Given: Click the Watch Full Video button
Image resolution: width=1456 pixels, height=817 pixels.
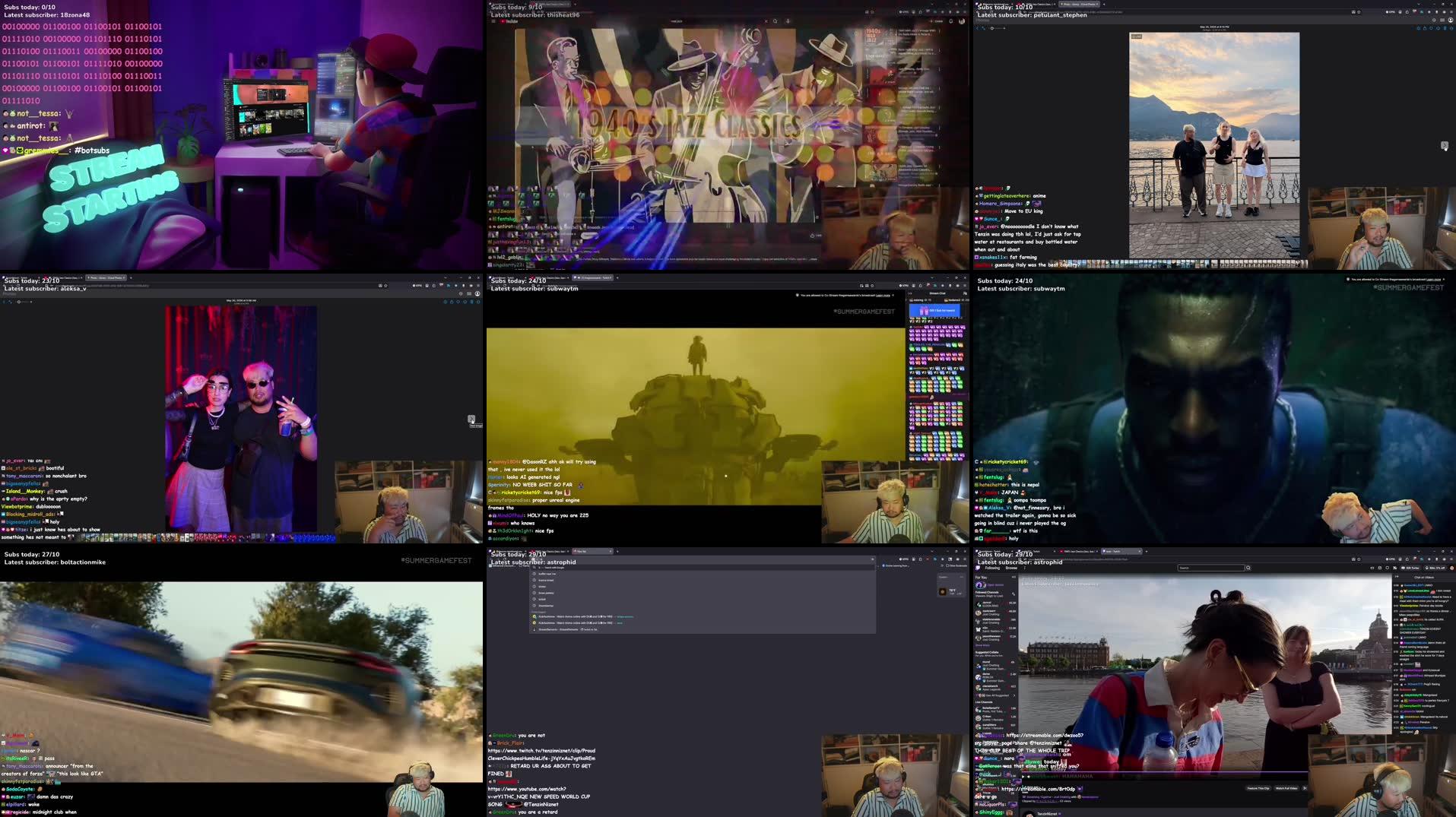Looking at the screenshot, I should click(1286, 788).
